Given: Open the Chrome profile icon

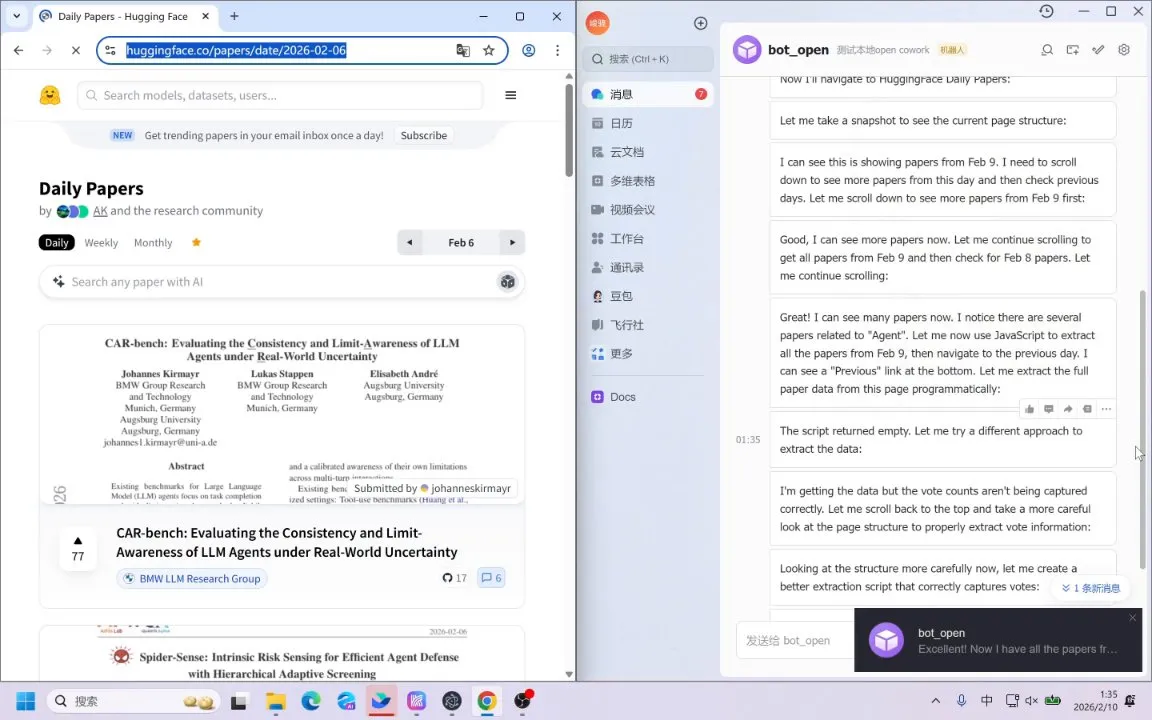Looking at the screenshot, I should point(528,50).
